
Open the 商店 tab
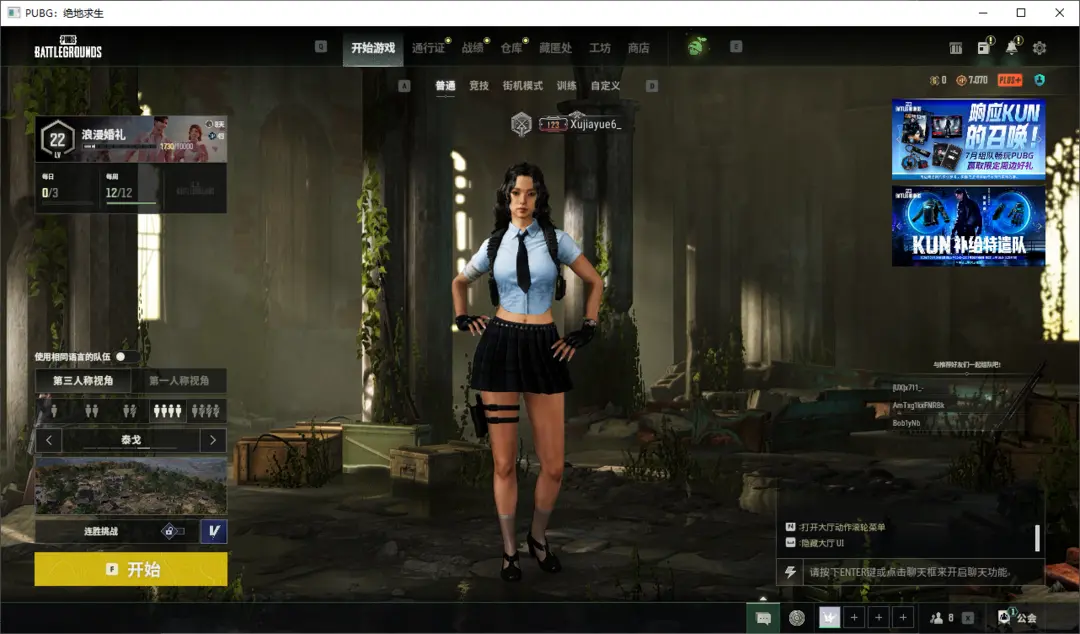click(638, 48)
